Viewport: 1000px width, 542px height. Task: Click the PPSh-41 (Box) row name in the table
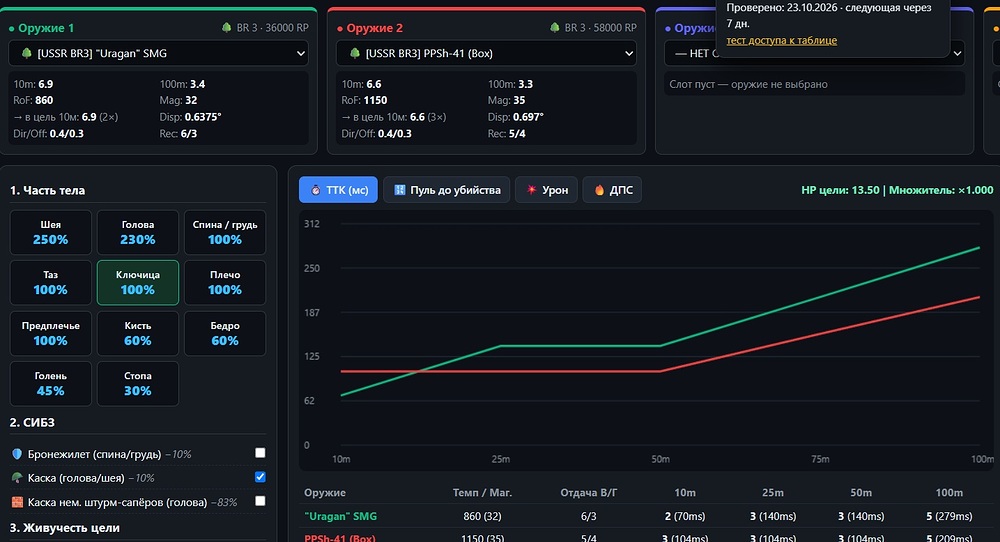339,538
